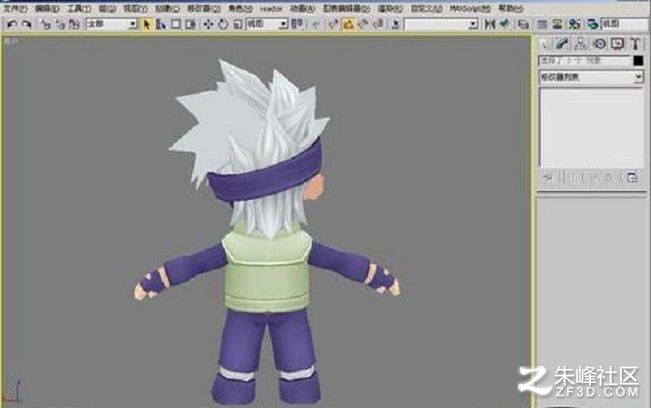Viewport: 651px width, 408px height.
Task: Click the Use Pivot Point Center icon
Action: 297,24
